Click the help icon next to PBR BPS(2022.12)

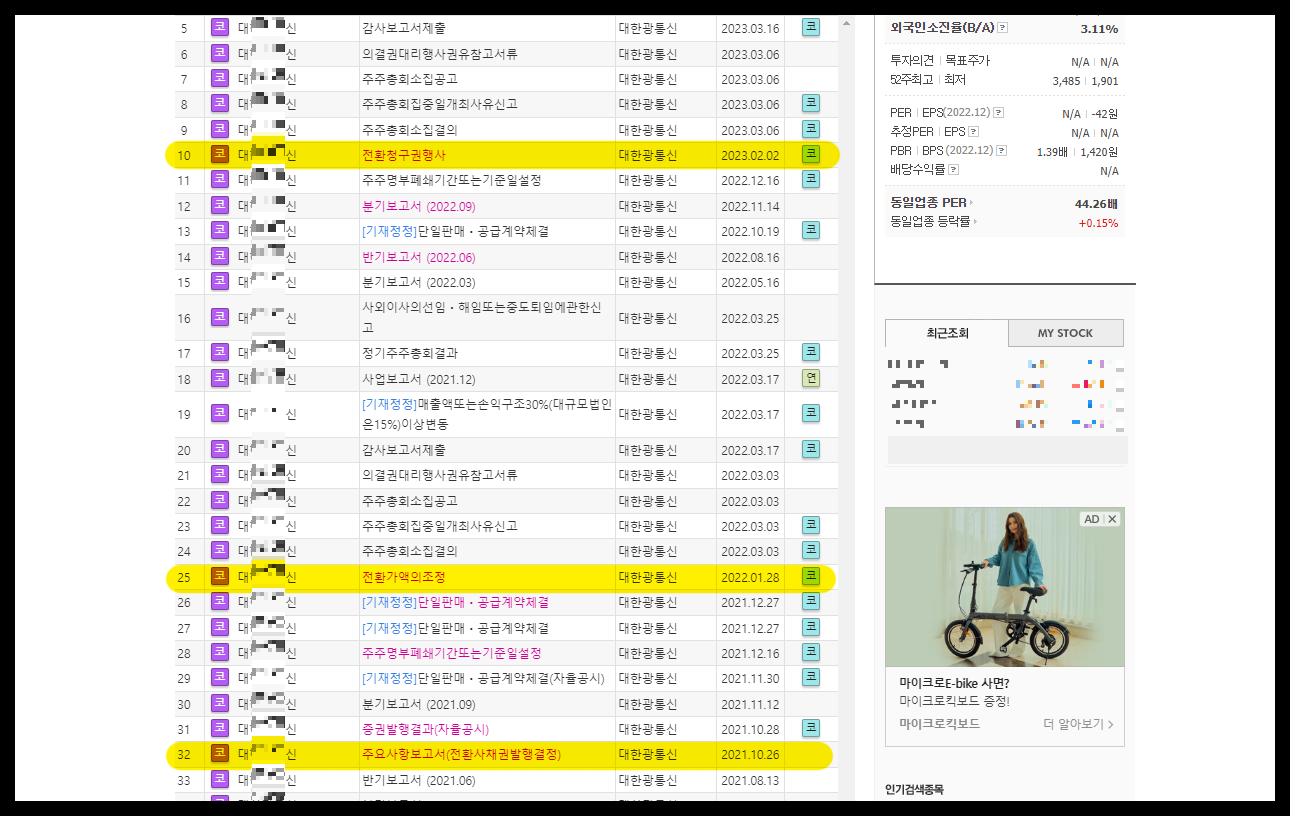[1002, 151]
